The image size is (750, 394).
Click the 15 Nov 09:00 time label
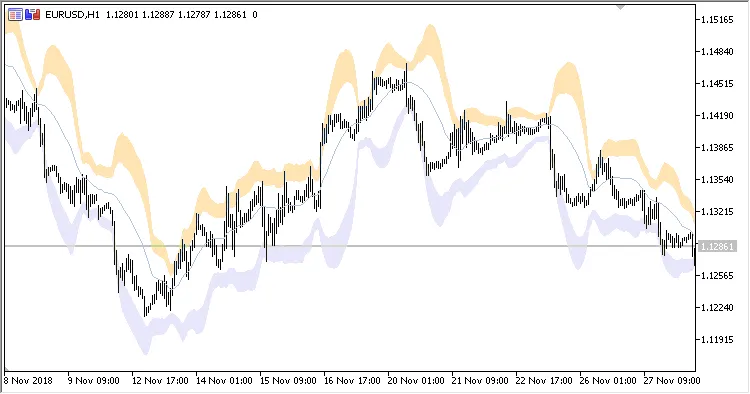pos(288,381)
